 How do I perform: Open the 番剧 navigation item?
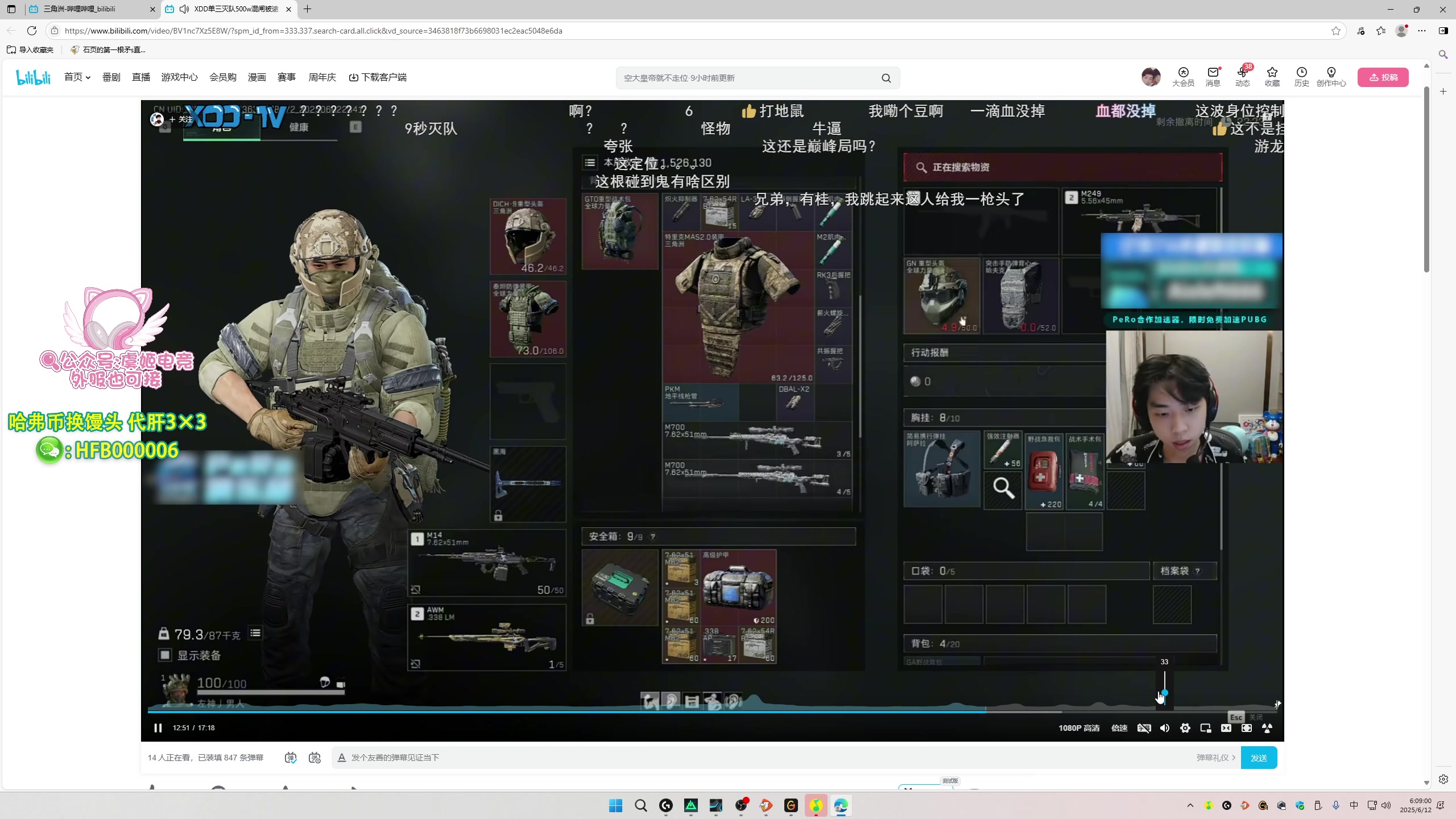[111, 77]
